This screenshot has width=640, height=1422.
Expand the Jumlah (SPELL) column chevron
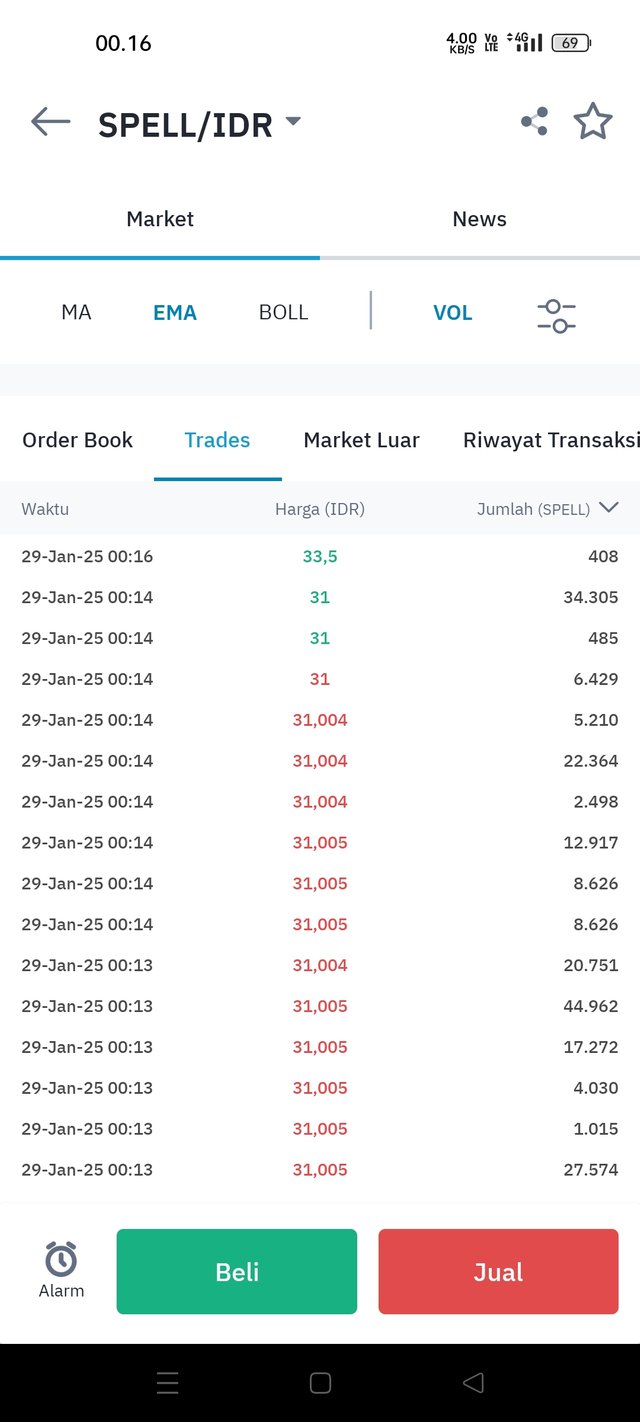click(x=608, y=508)
